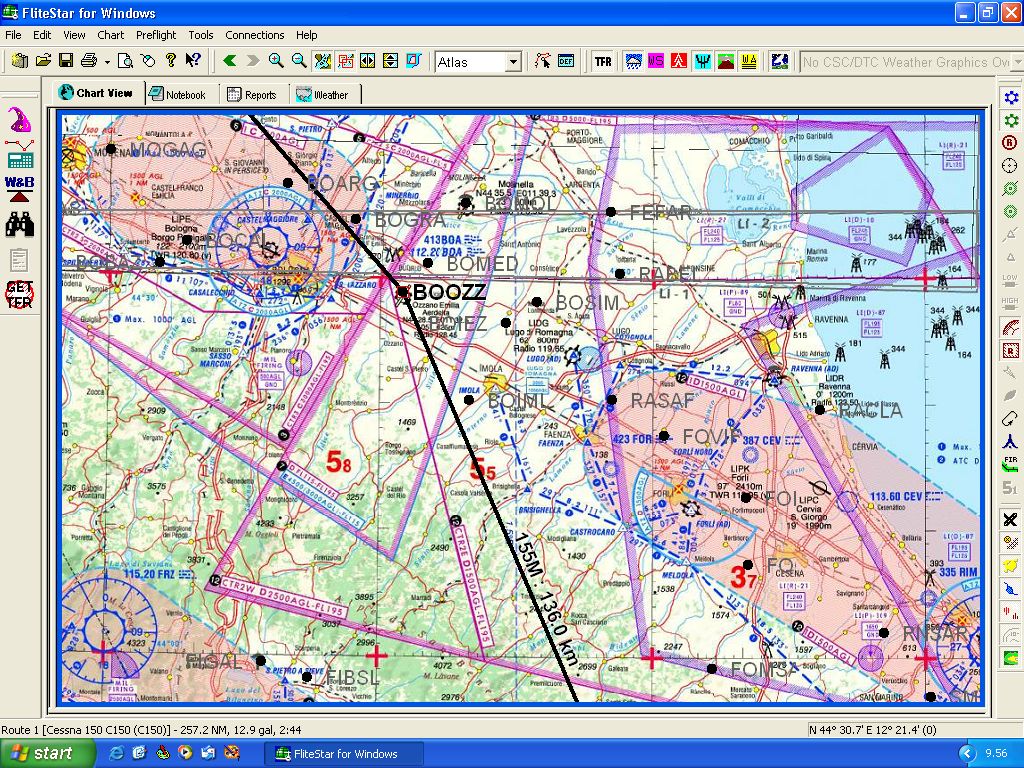Toggle the rain cloud weather overlay
The width and height of the screenshot is (1024, 768).
coord(633,61)
